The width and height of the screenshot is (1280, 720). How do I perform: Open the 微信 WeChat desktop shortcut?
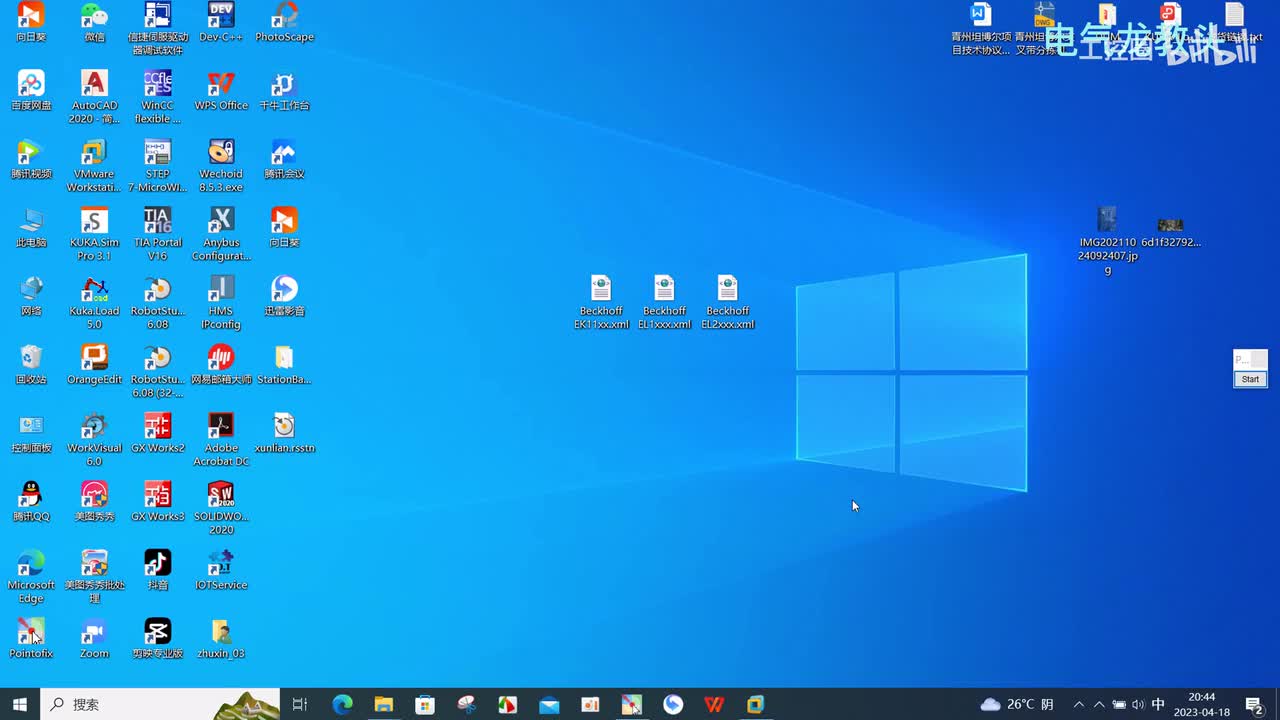tap(94, 22)
